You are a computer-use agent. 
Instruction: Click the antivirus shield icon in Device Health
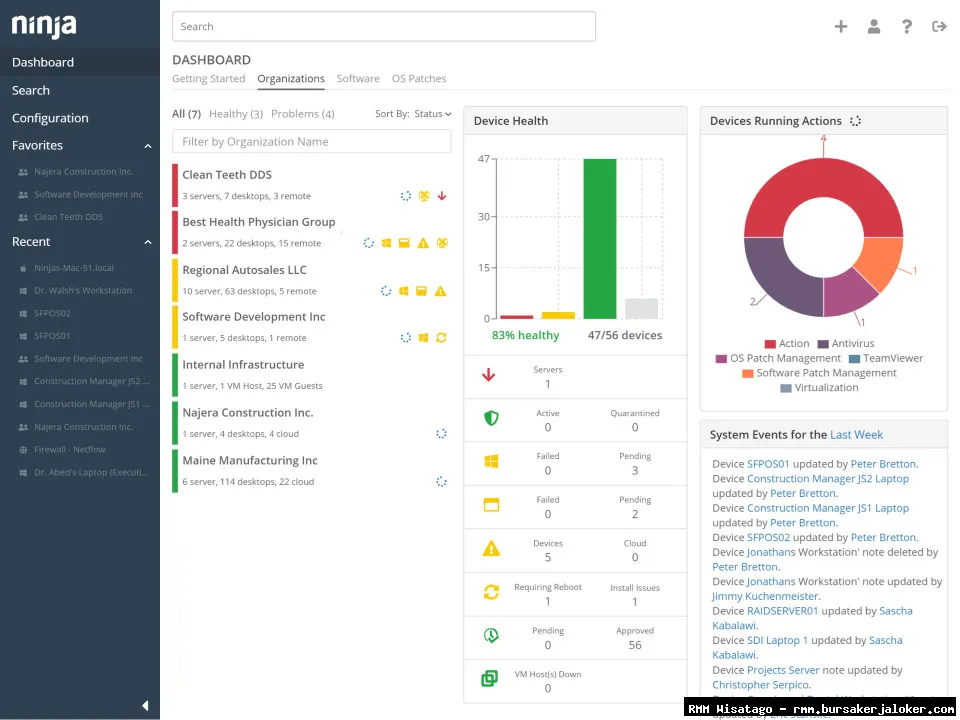click(491, 418)
